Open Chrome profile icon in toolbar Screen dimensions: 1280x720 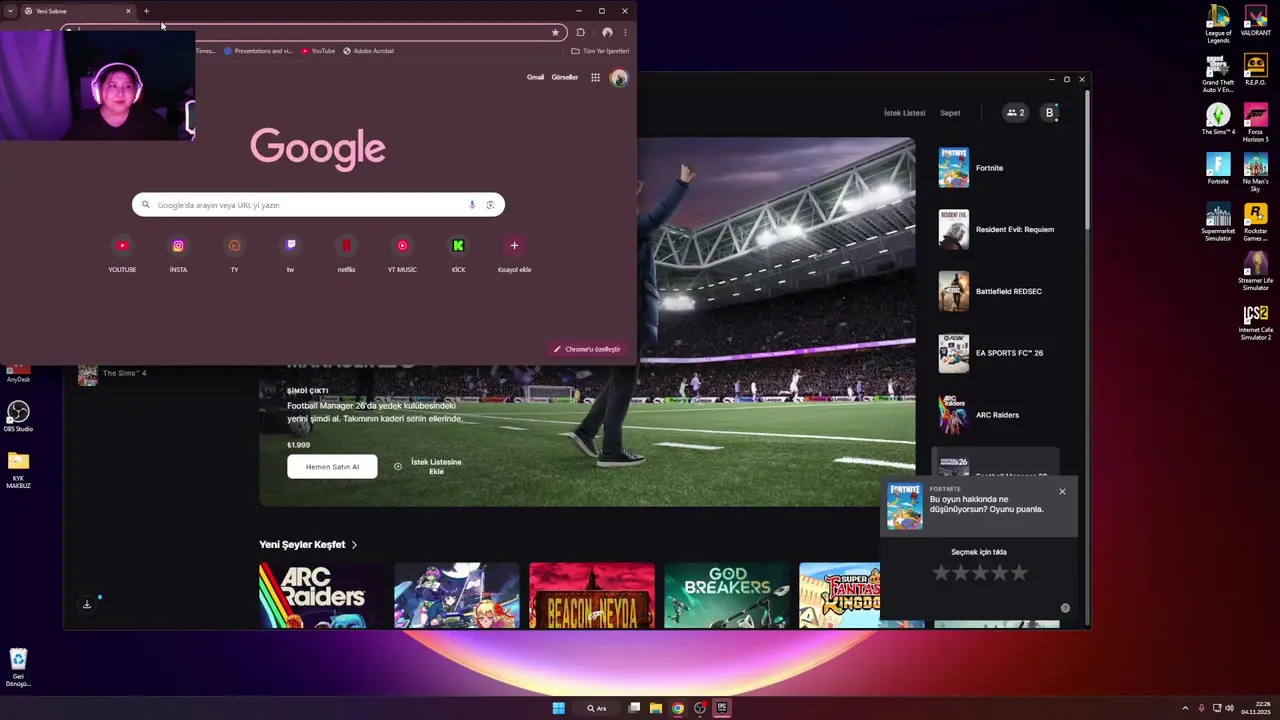(607, 32)
